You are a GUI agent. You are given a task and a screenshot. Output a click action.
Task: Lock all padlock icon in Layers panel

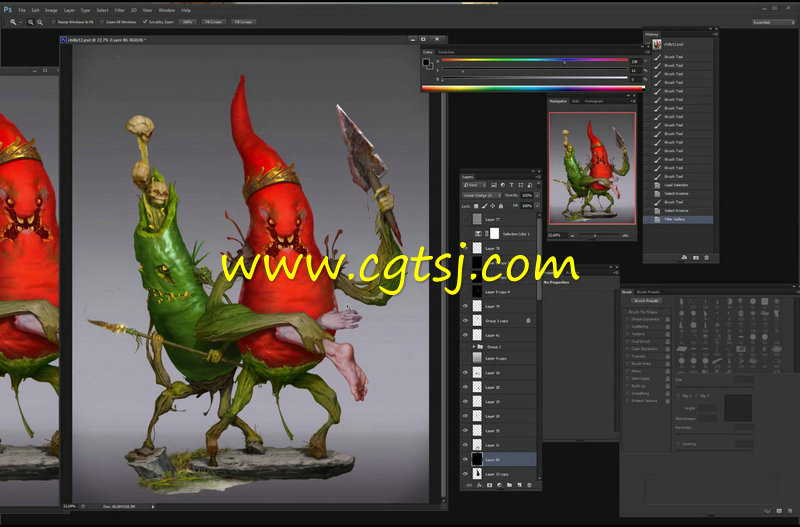tap(501, 206)
